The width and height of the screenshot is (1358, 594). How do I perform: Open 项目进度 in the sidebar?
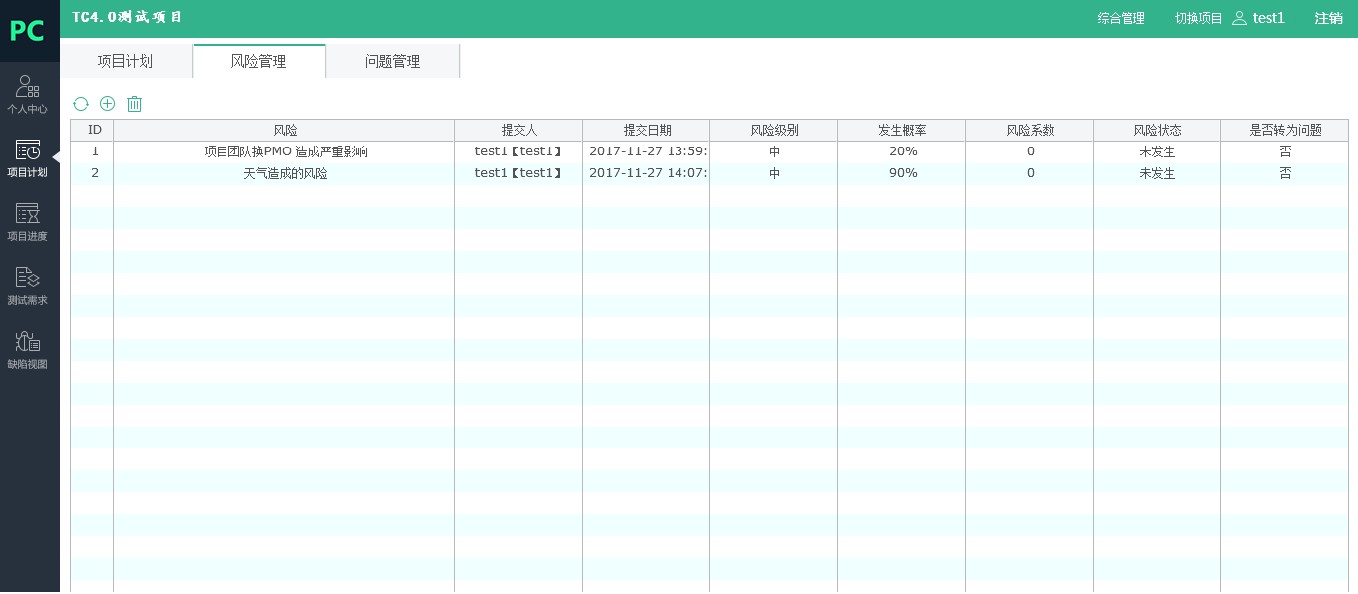pos(28,222)
